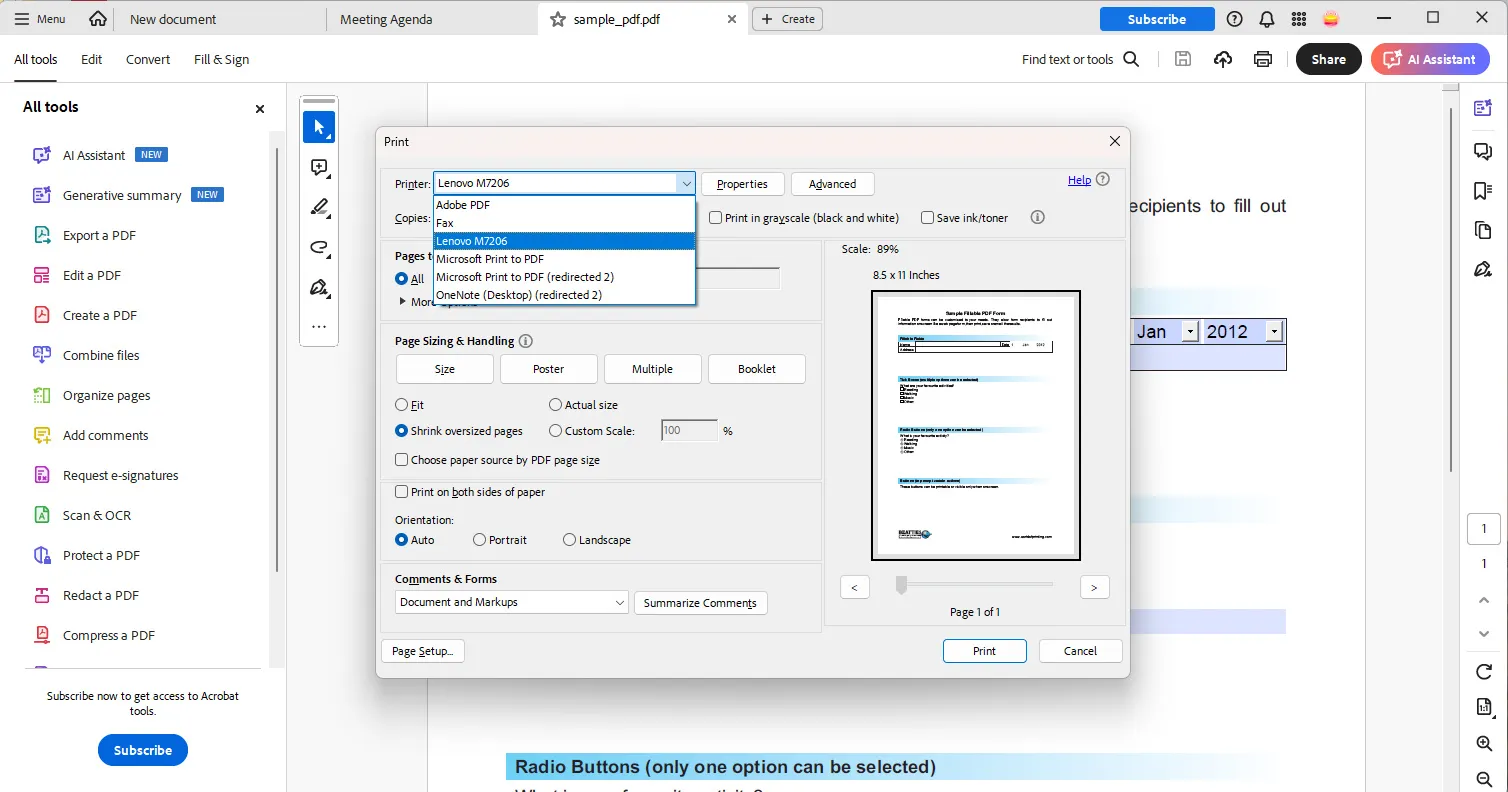Select the arrow selection tool

tap(318, 127)
